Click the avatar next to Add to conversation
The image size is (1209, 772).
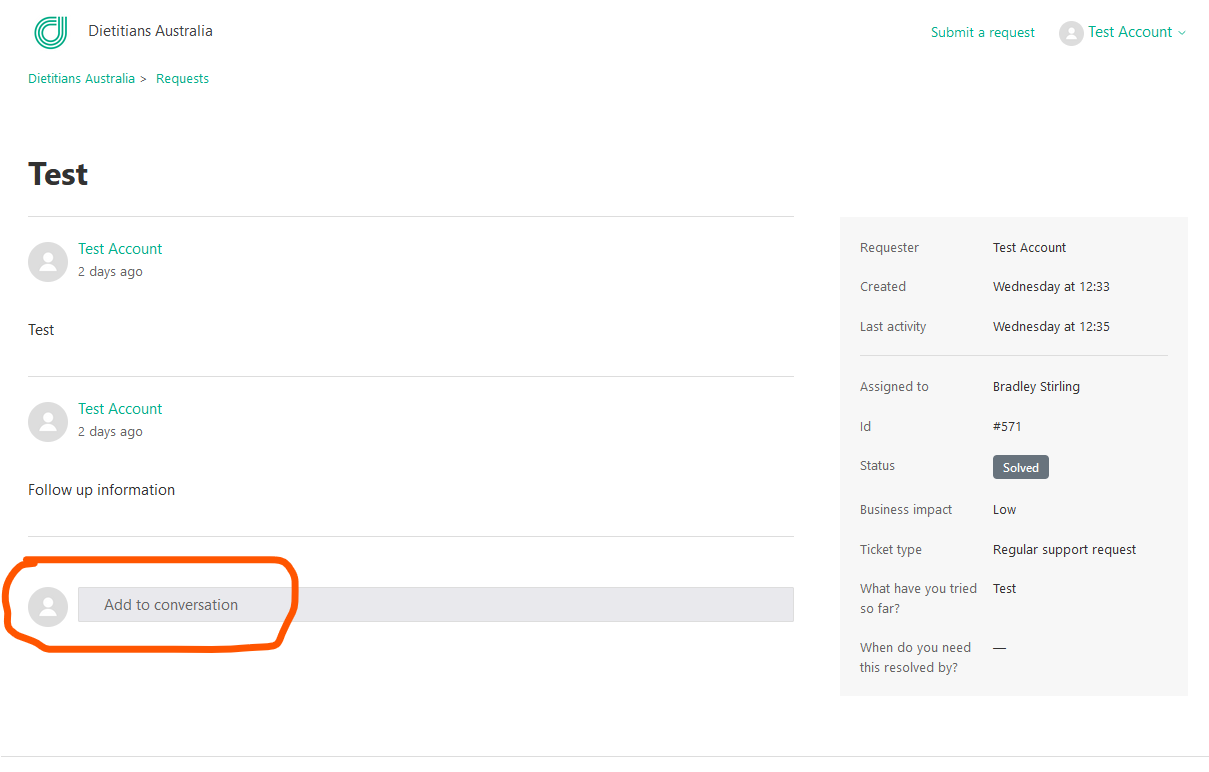tap(48, 607)
